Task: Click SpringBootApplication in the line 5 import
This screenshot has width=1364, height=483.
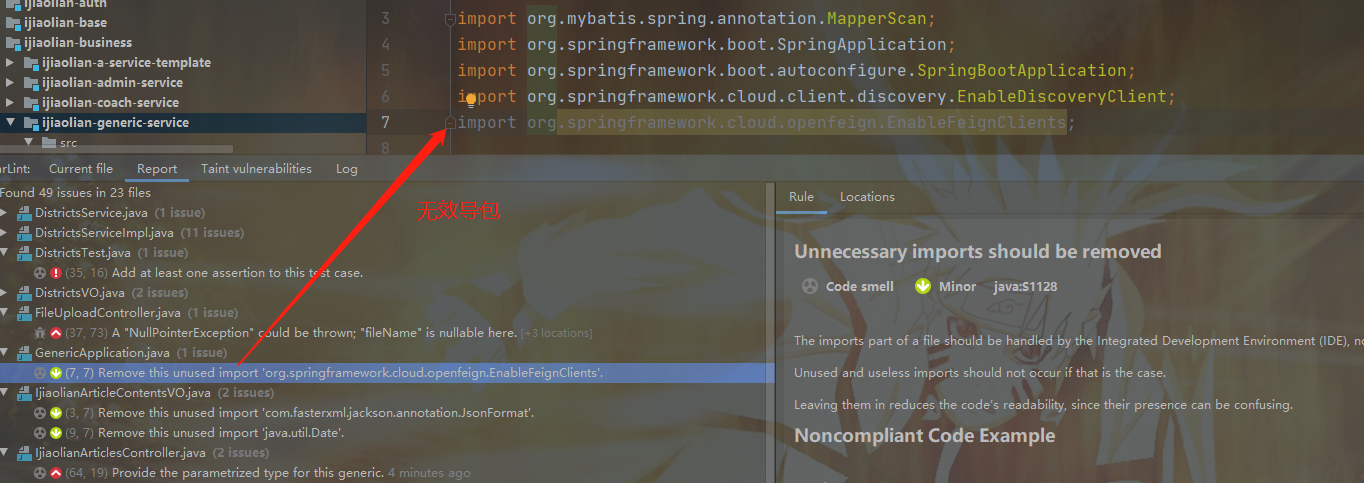Action: [x=1022, y=71]
